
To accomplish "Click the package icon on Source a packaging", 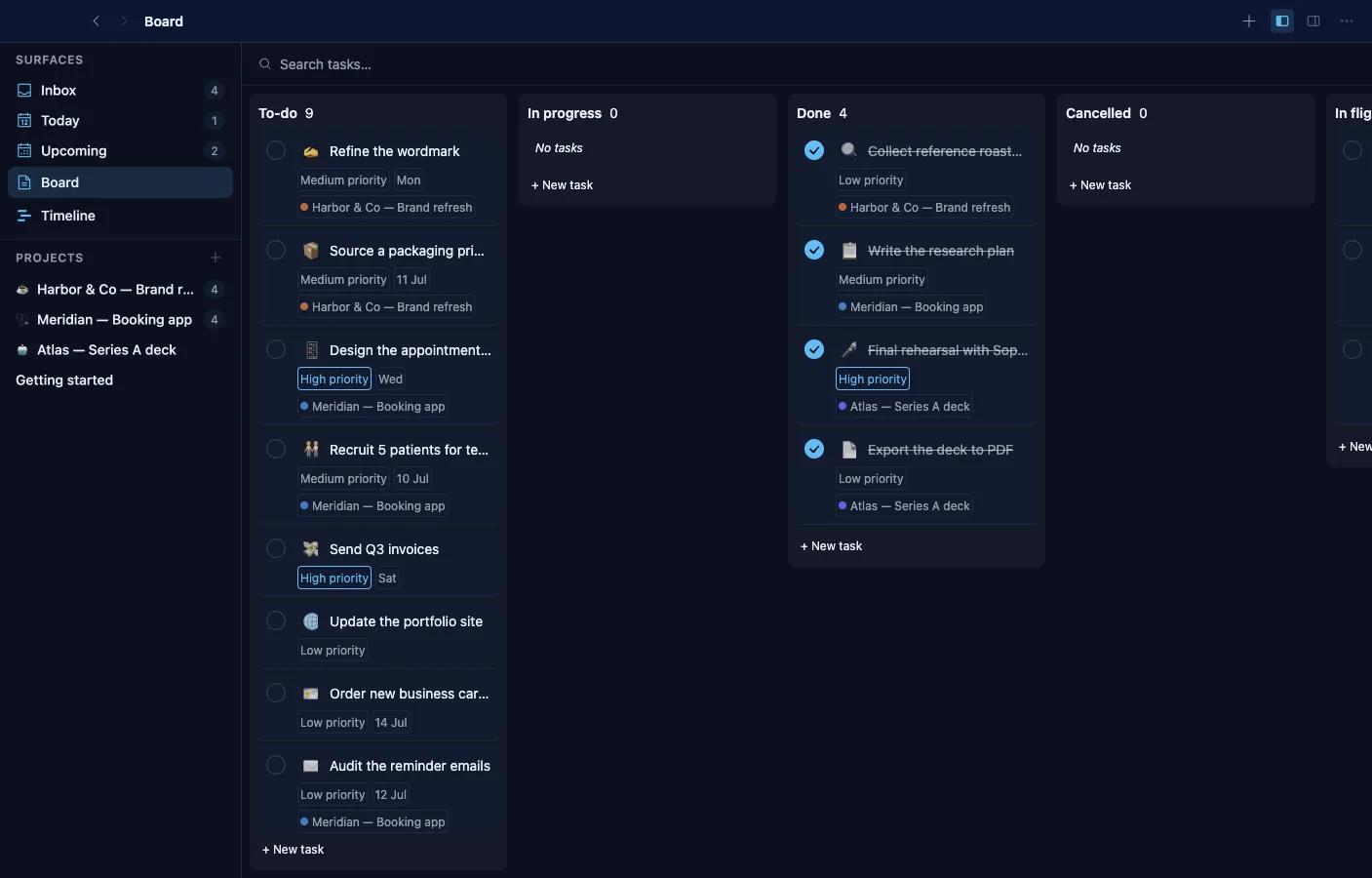I will click(x=311, y=251).
